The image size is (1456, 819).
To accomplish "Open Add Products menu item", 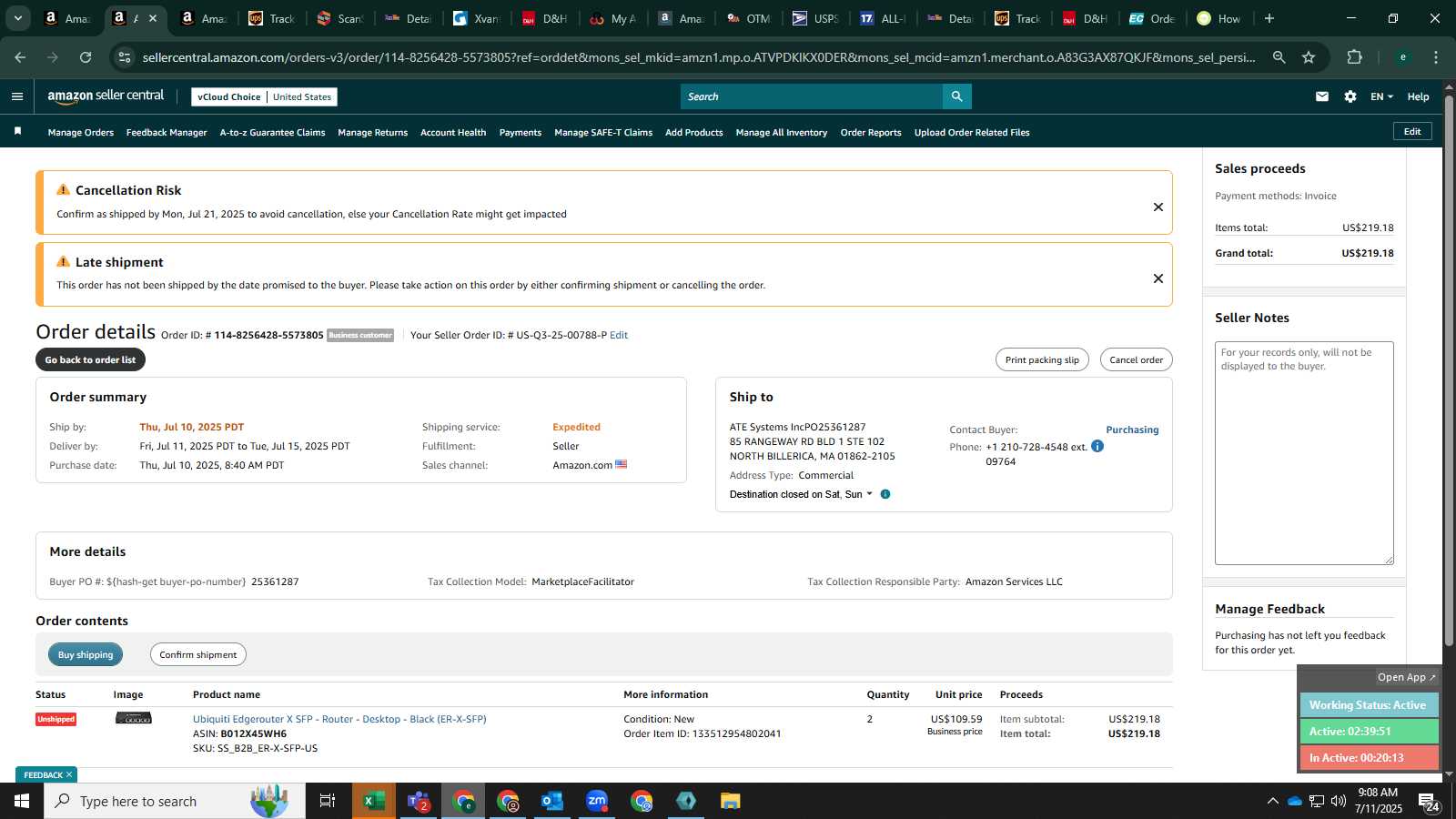I will click(x=694, y=132).
